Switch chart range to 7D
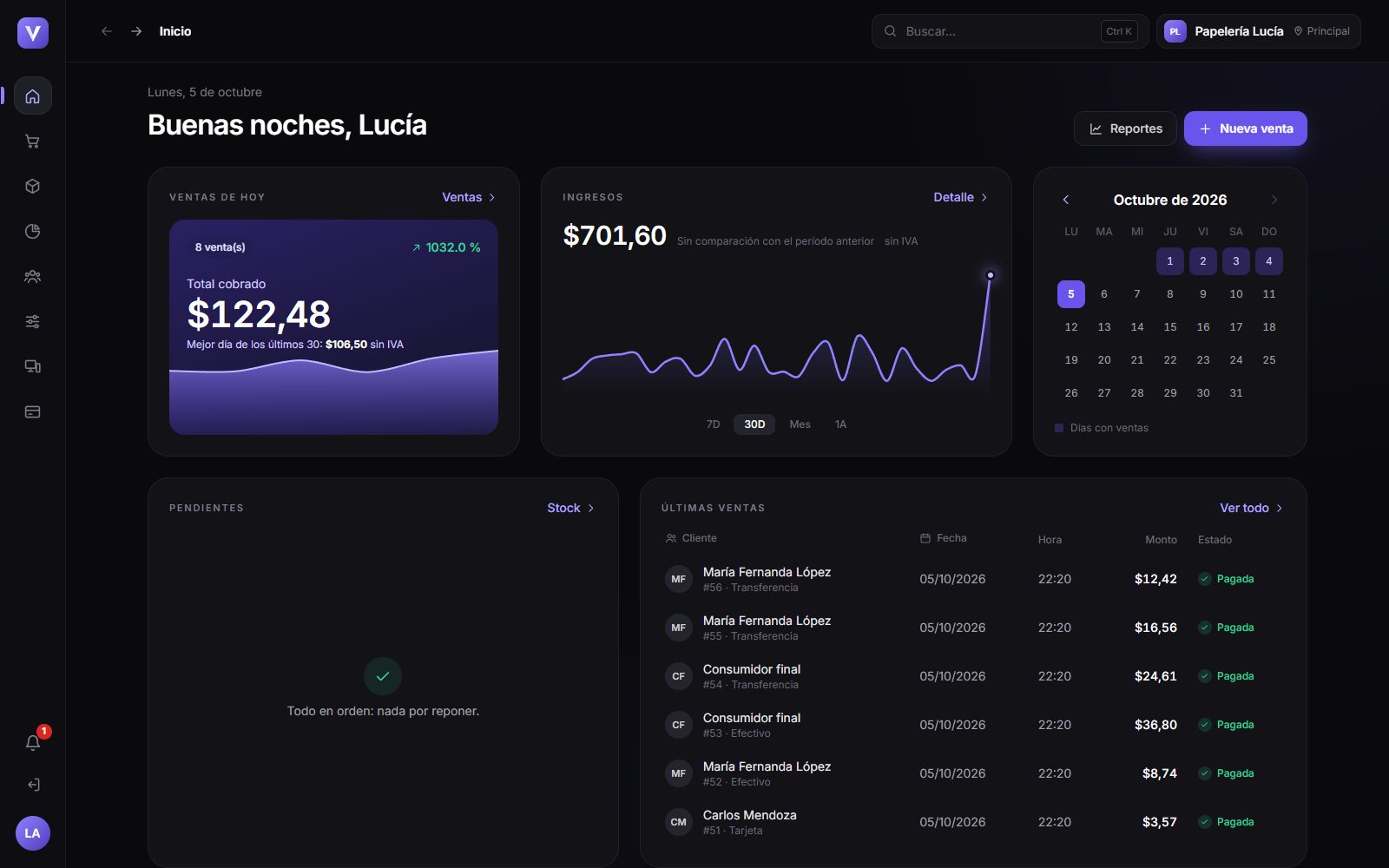Image resolution: width=1389 pixels, height=868 pixels. (x=713, y=424)
